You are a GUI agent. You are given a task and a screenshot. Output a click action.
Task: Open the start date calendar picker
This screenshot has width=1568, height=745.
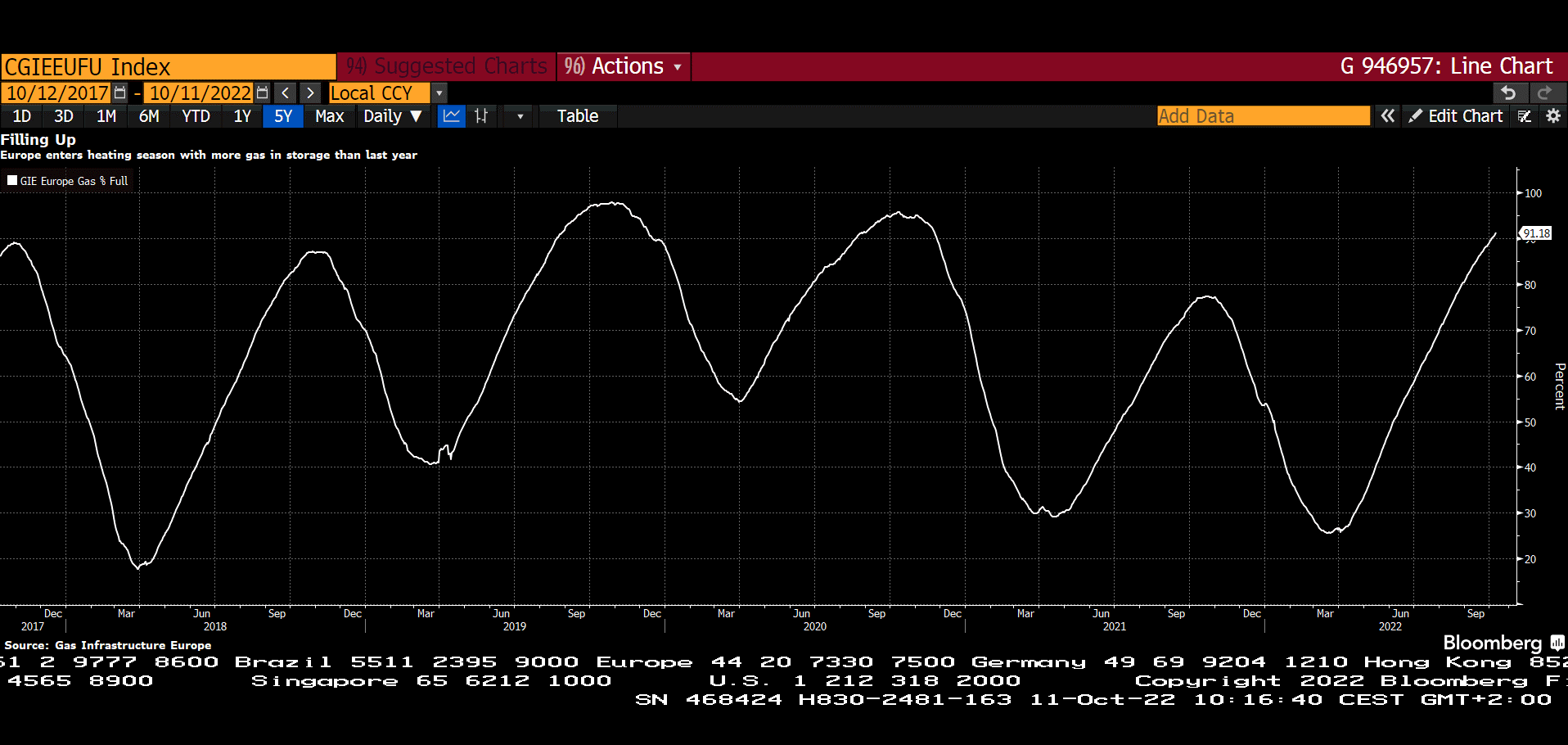120,93
